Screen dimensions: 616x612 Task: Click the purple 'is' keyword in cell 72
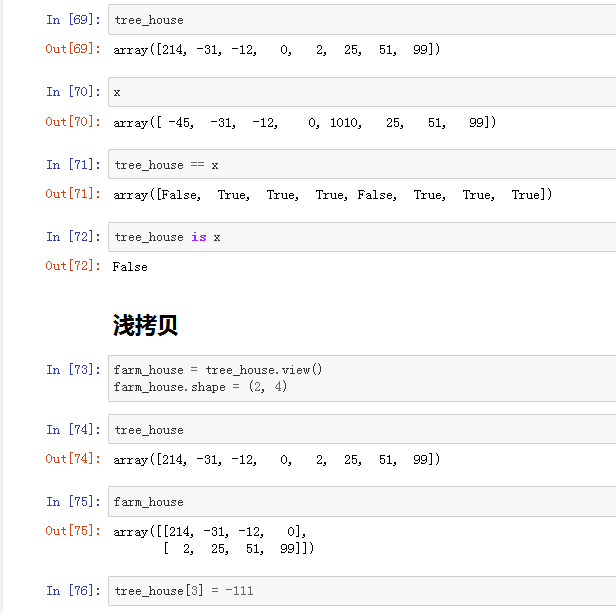point(199,237)
